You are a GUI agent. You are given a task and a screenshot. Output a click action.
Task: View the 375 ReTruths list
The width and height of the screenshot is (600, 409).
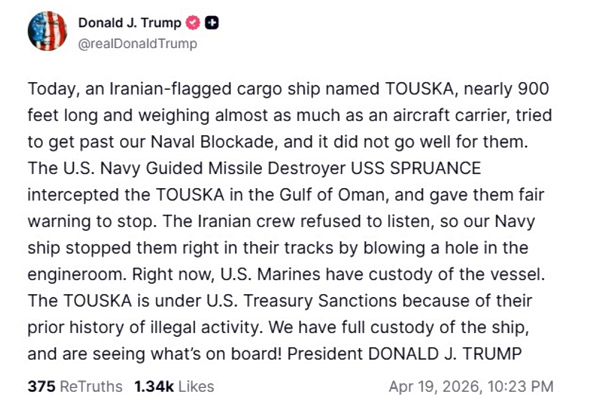click(75, 386)
